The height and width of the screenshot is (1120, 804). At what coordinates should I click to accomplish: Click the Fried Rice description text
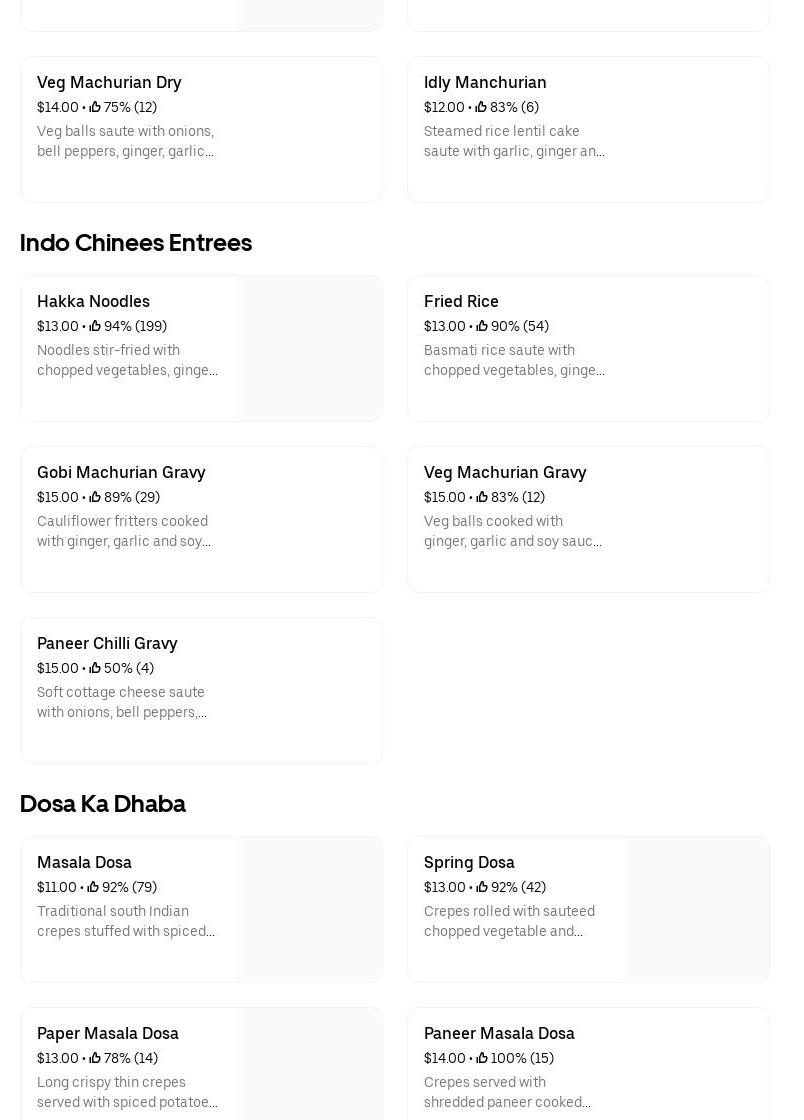point(514,360)
